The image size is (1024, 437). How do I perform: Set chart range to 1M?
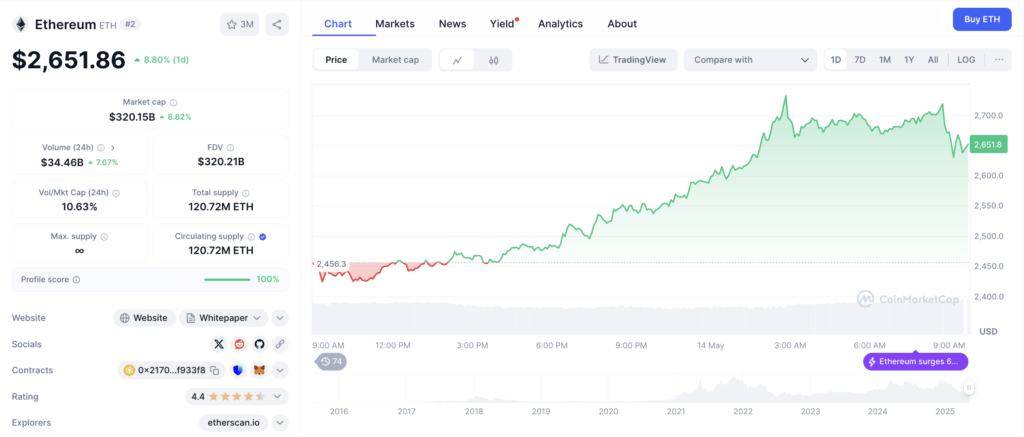[885, 59]
